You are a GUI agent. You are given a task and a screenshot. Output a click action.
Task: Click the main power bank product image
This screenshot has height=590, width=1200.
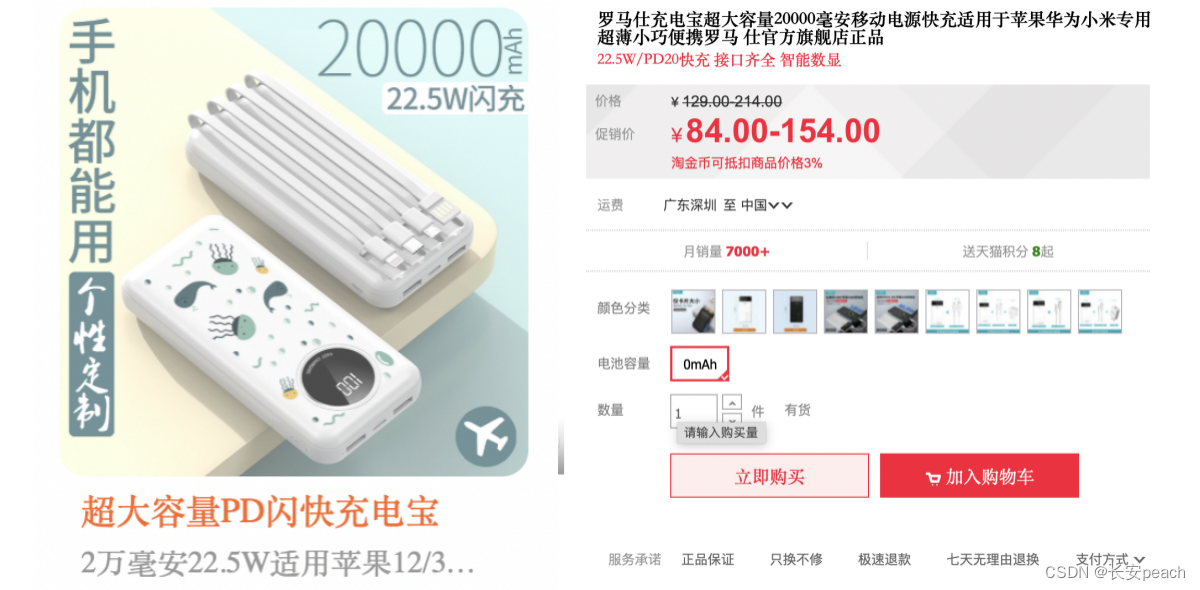293,242
